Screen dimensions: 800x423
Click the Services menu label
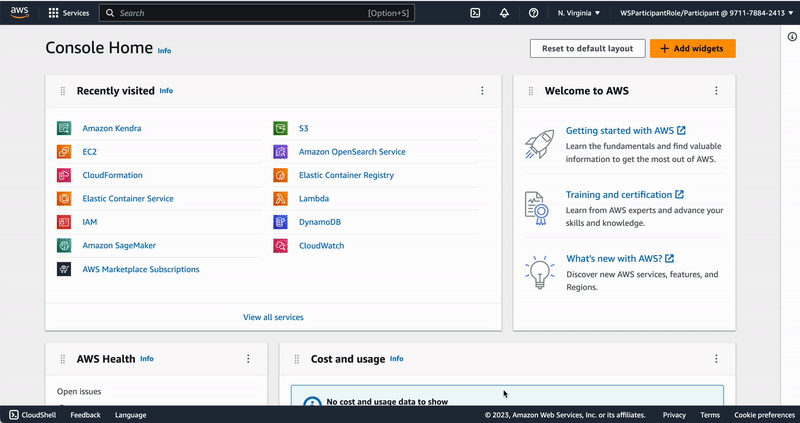tap(76, 13)
